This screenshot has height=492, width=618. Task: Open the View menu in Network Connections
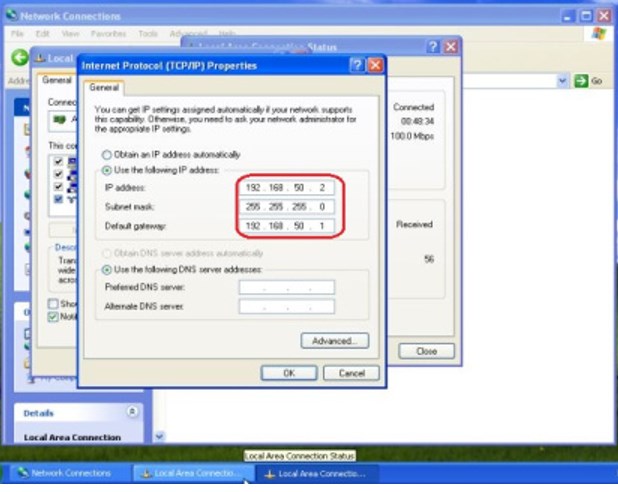click(x=70, y=34)
